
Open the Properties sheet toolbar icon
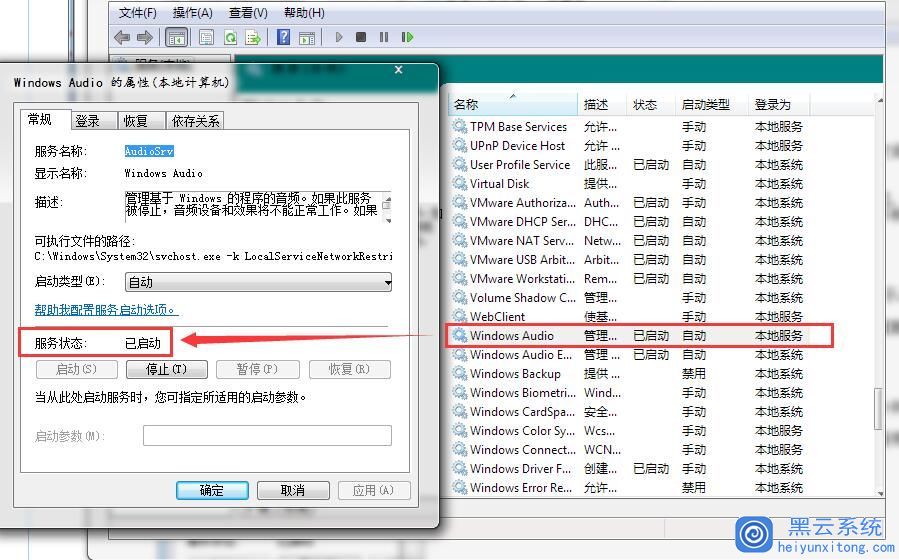tap(206, 38)
